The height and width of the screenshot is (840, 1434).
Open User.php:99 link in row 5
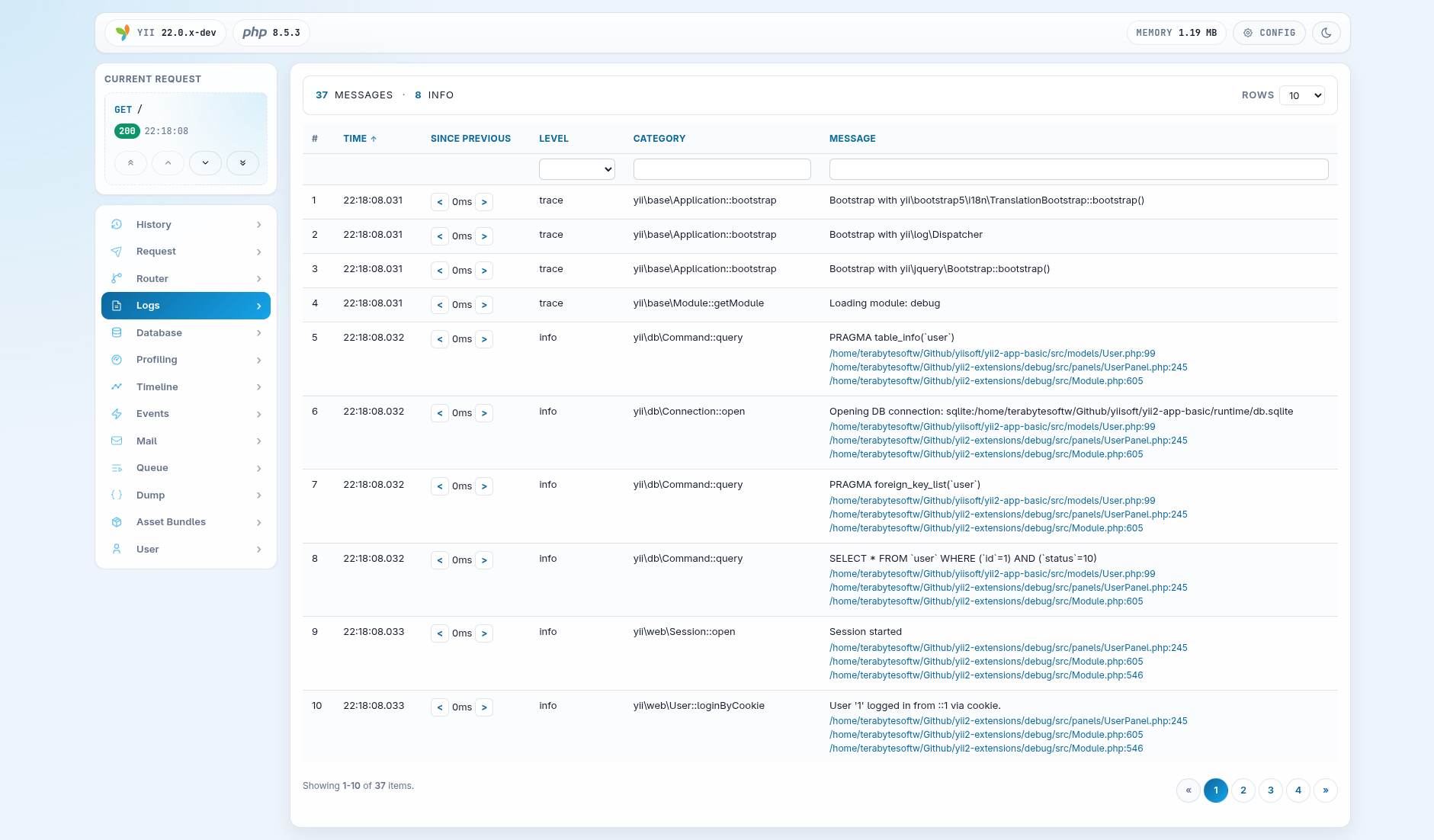point(992,354)
